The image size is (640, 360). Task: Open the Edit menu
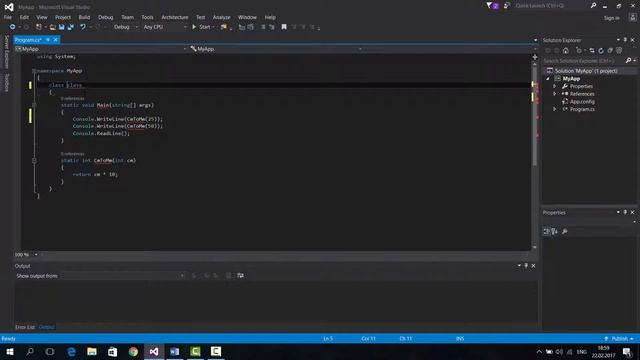click(24, 17)
